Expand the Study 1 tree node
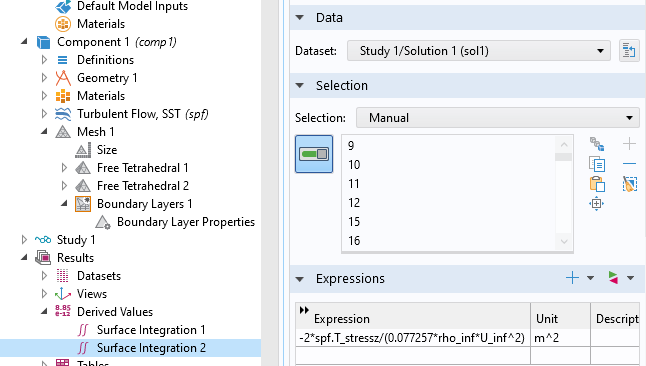 [x=24, y=240]
